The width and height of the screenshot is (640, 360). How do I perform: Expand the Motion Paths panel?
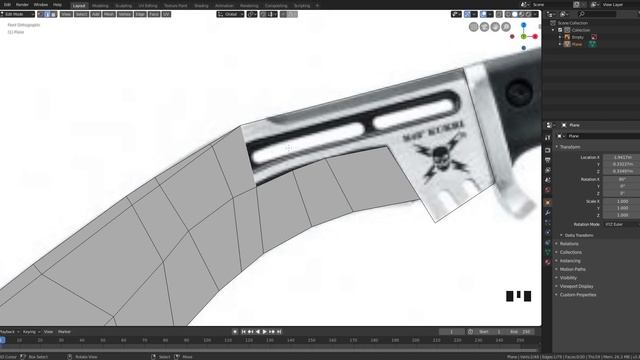coord(572,269)
